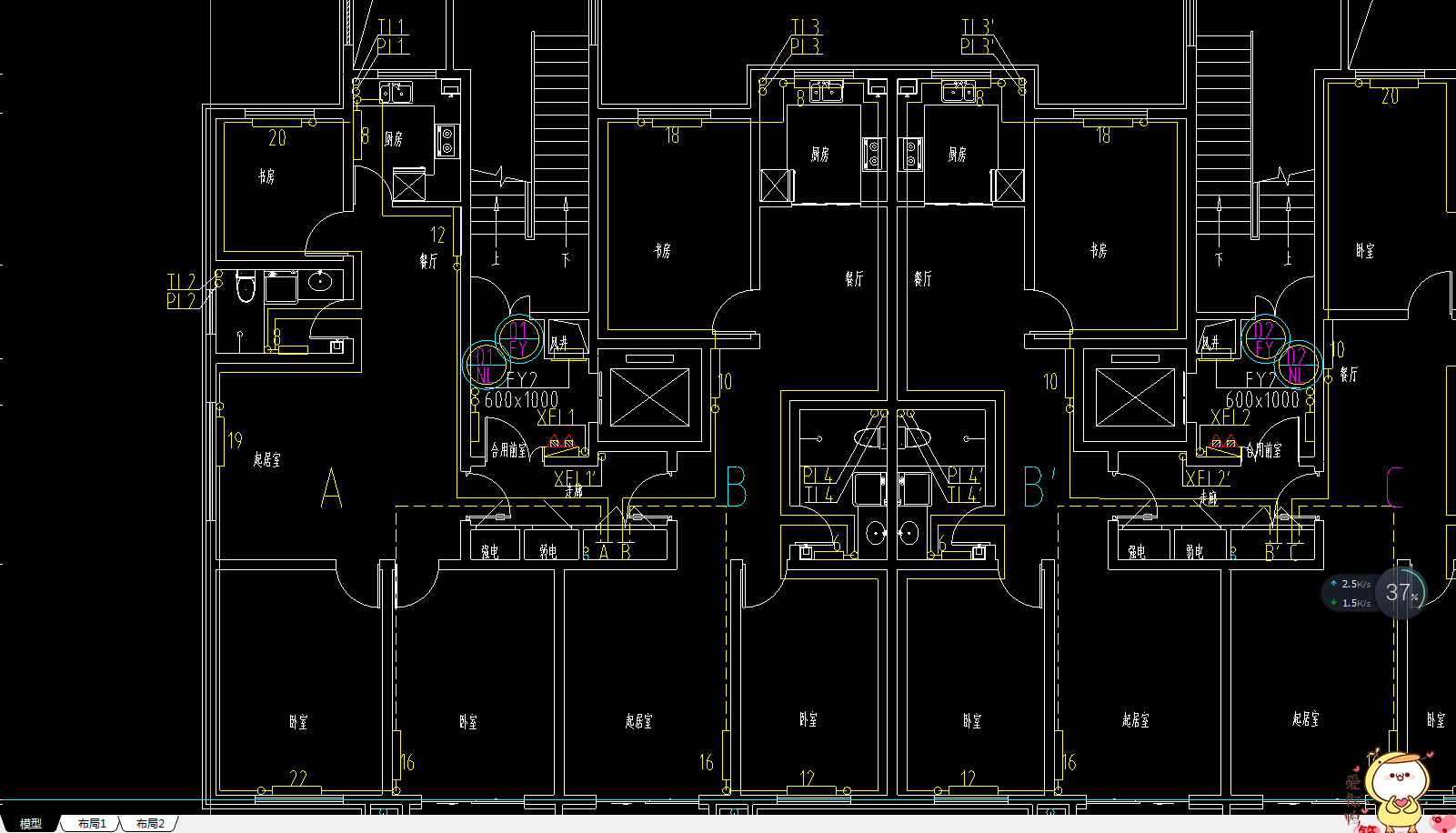Select the PL2 riser label
Image resolution: width=1456 pixels, height=833 pixels.
181,301
